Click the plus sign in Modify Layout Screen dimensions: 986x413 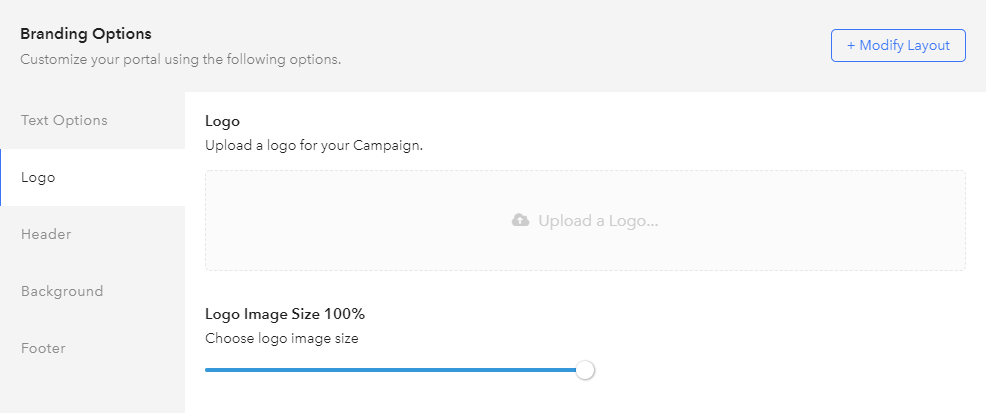pos(851,45)
